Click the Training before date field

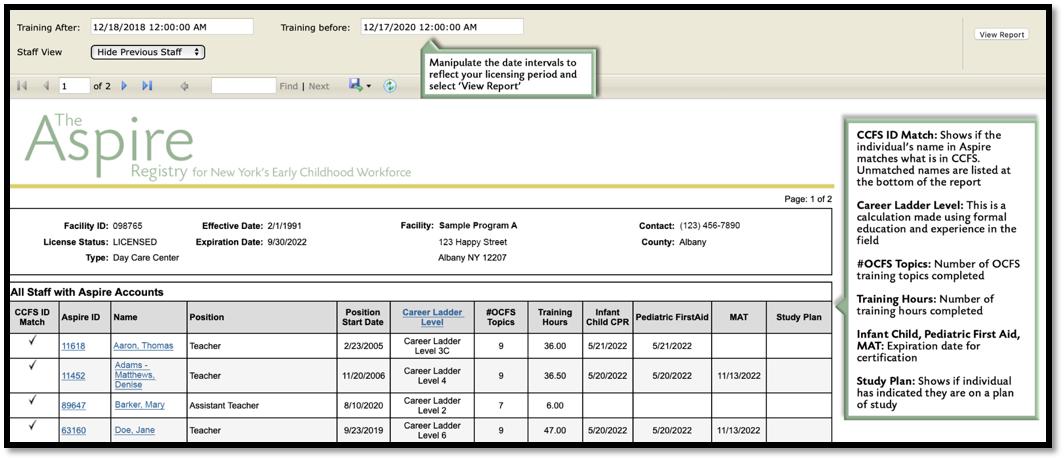441,27
